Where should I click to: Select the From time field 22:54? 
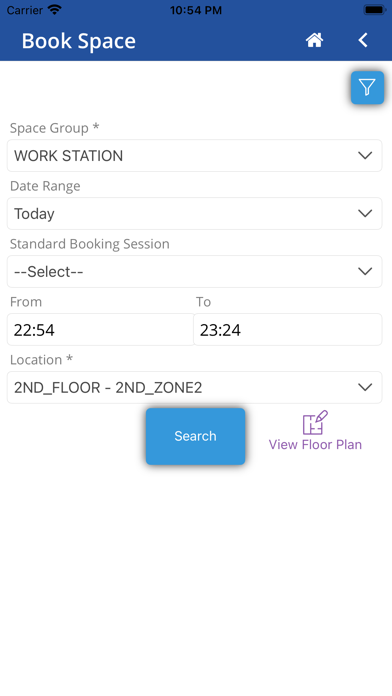[100, 329]
